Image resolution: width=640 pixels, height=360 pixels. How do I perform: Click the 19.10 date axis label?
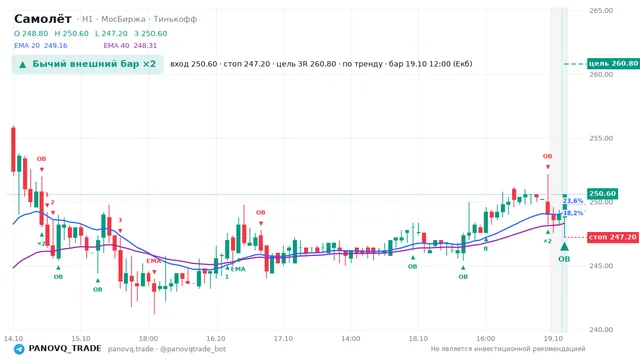553,339
